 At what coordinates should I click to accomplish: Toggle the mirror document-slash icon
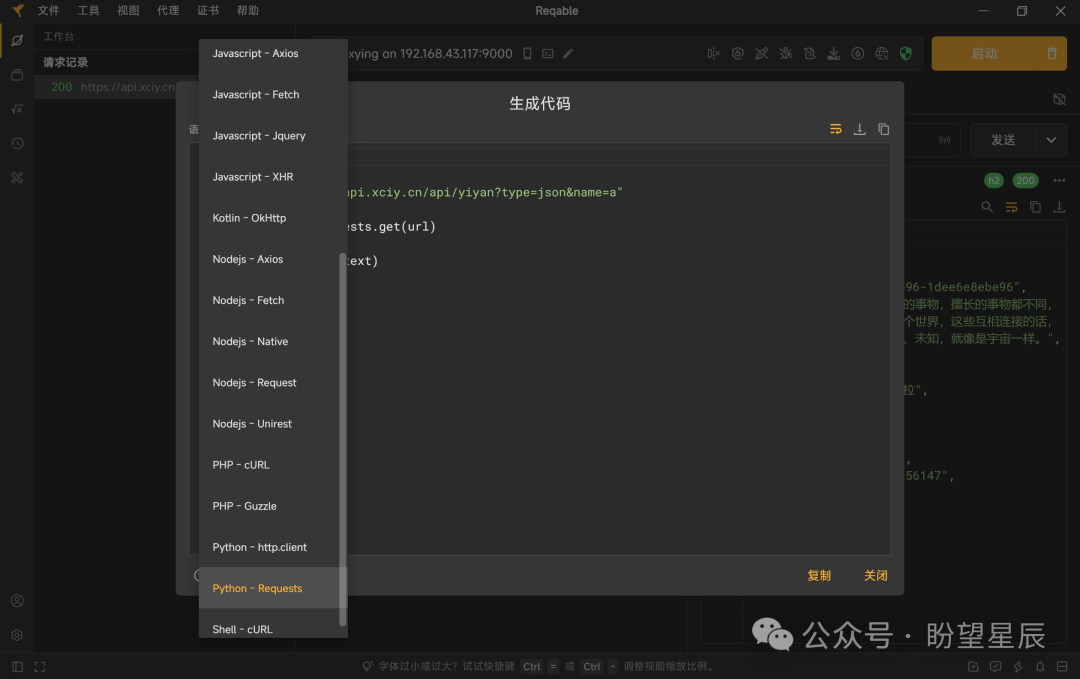click(810, 54)
